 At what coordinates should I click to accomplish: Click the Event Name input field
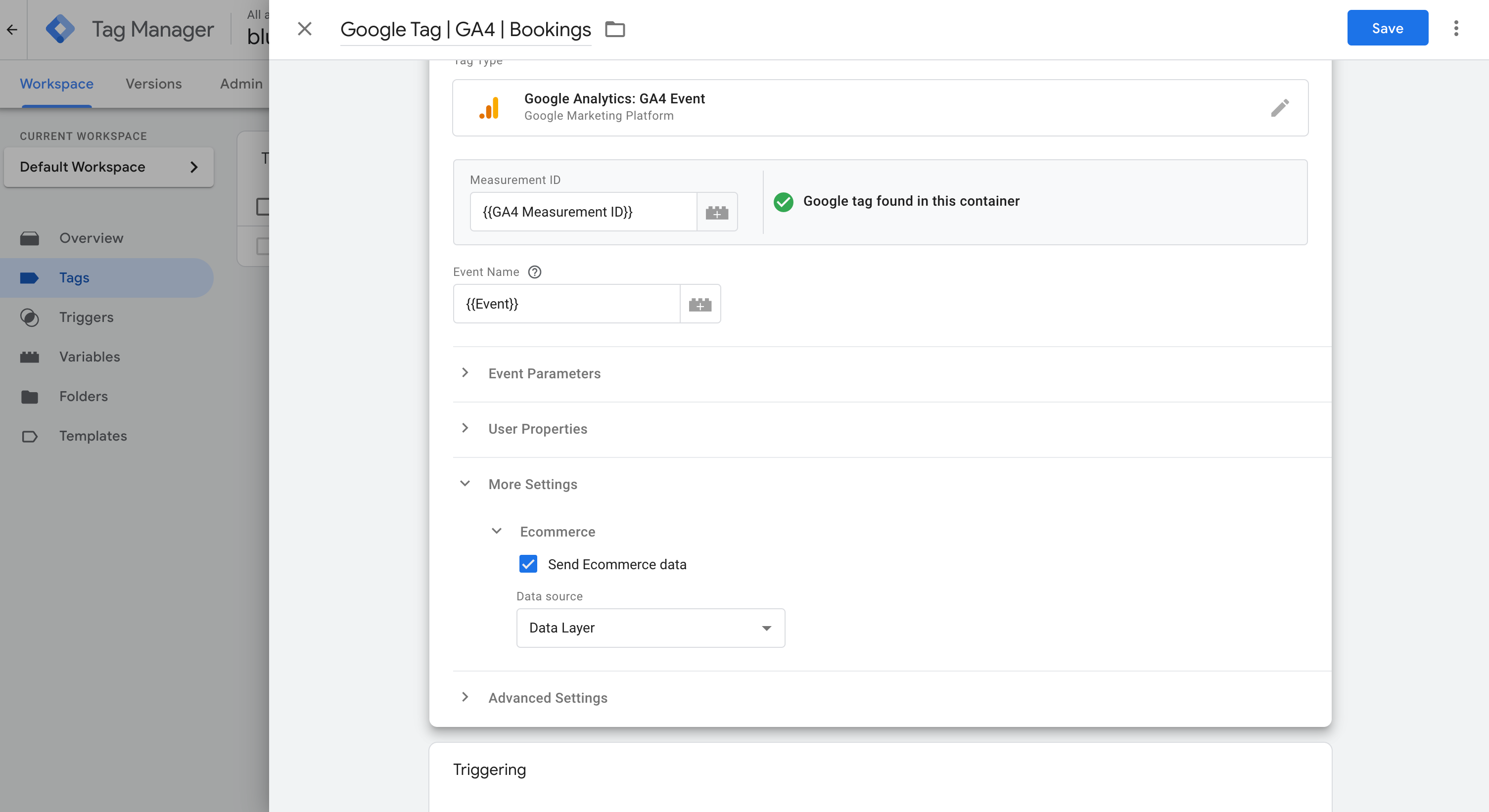(x=566, y=304)
